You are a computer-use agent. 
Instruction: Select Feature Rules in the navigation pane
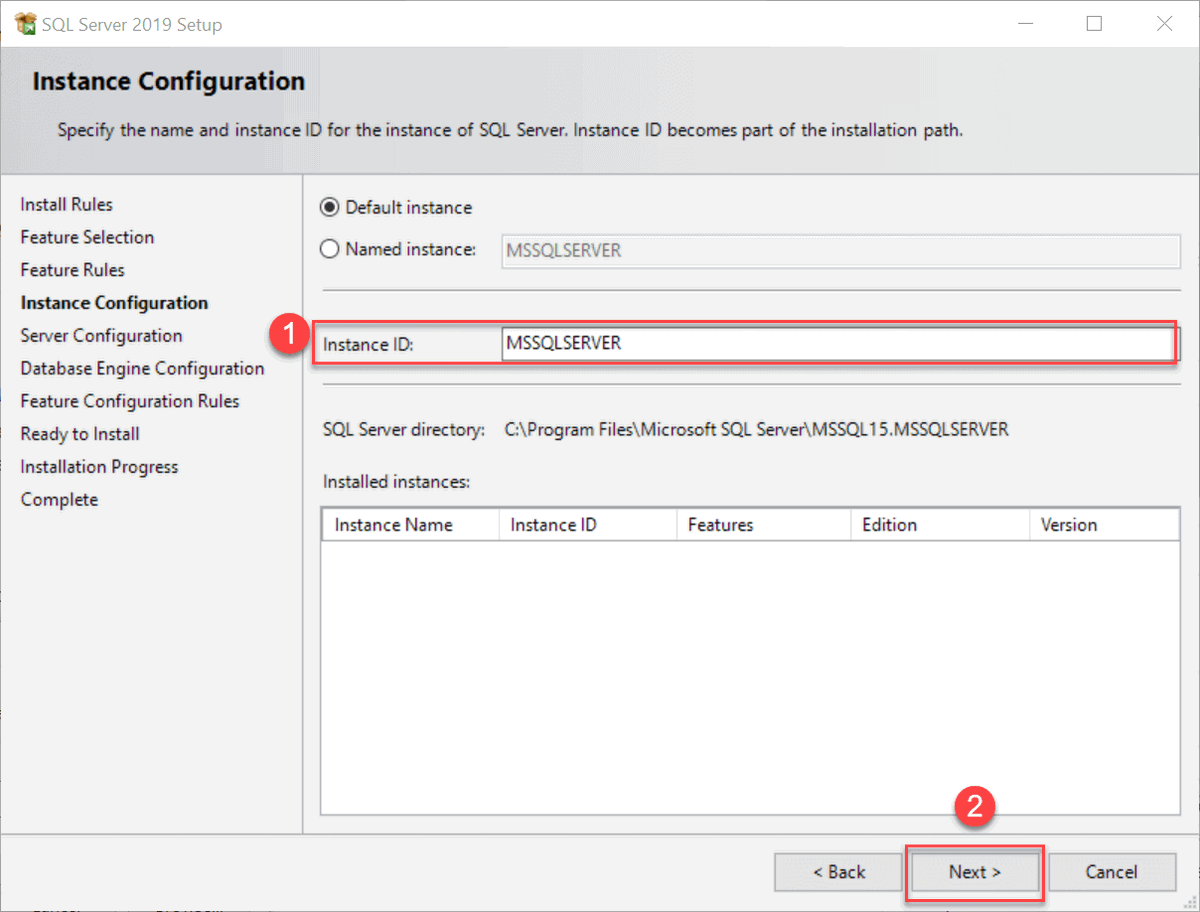pos(72,269)
